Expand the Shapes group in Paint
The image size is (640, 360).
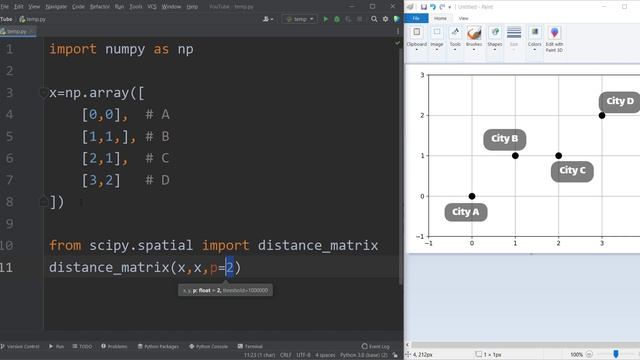[495, 39]
